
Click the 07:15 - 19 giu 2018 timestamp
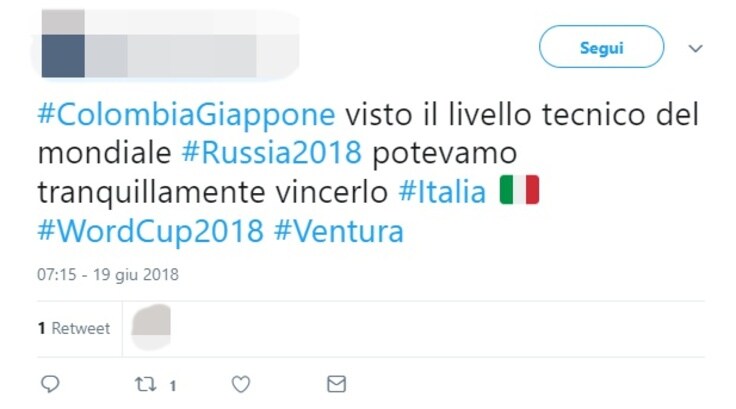pyautogui.click(x=108, y=274)
